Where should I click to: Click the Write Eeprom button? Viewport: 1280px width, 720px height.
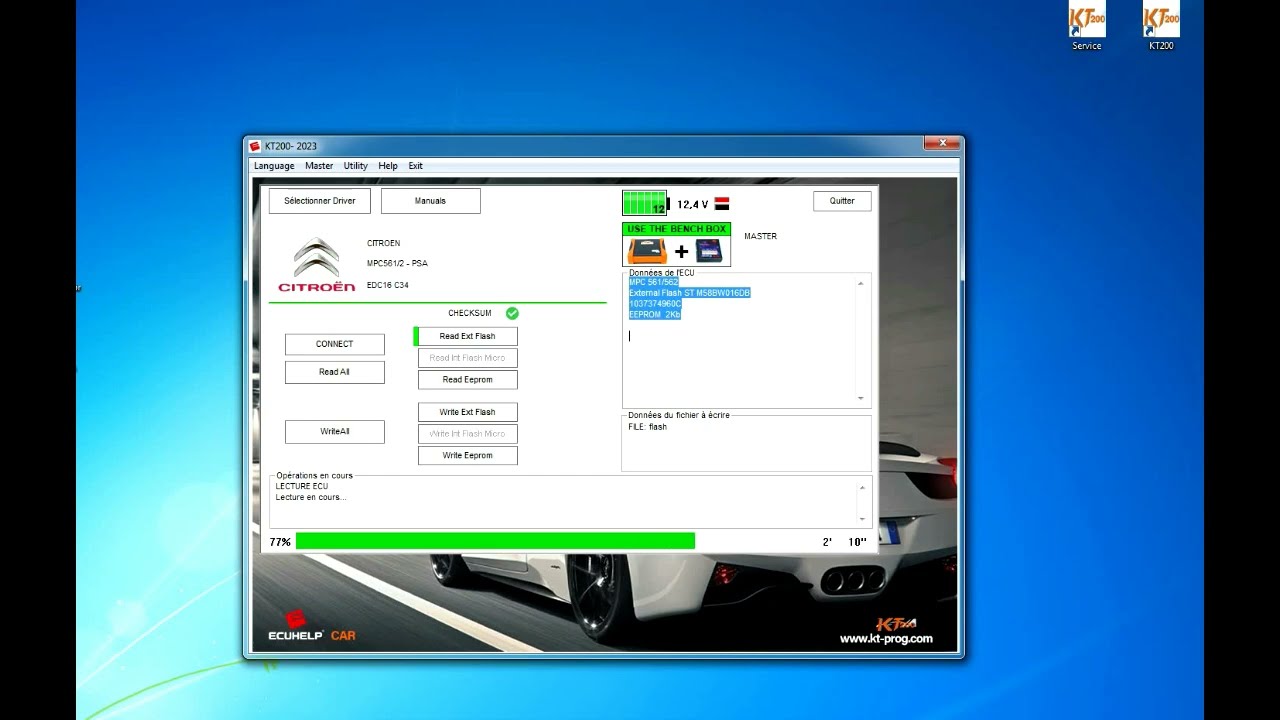[x=468, y=456]
